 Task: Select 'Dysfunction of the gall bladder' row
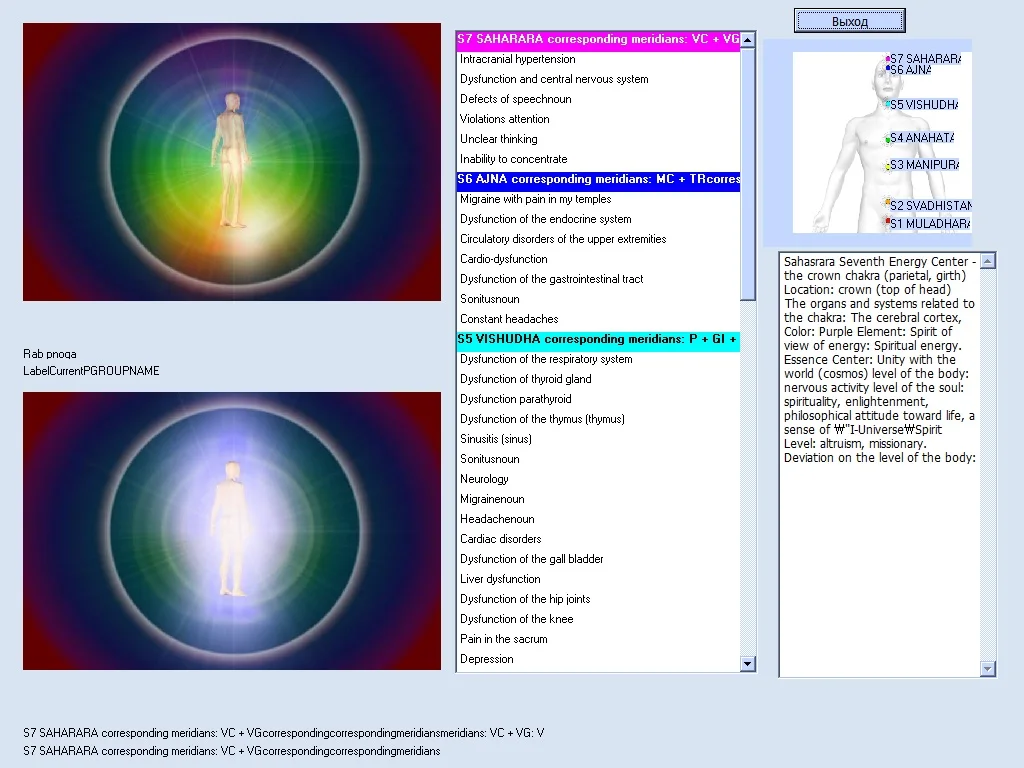(598, 559)
